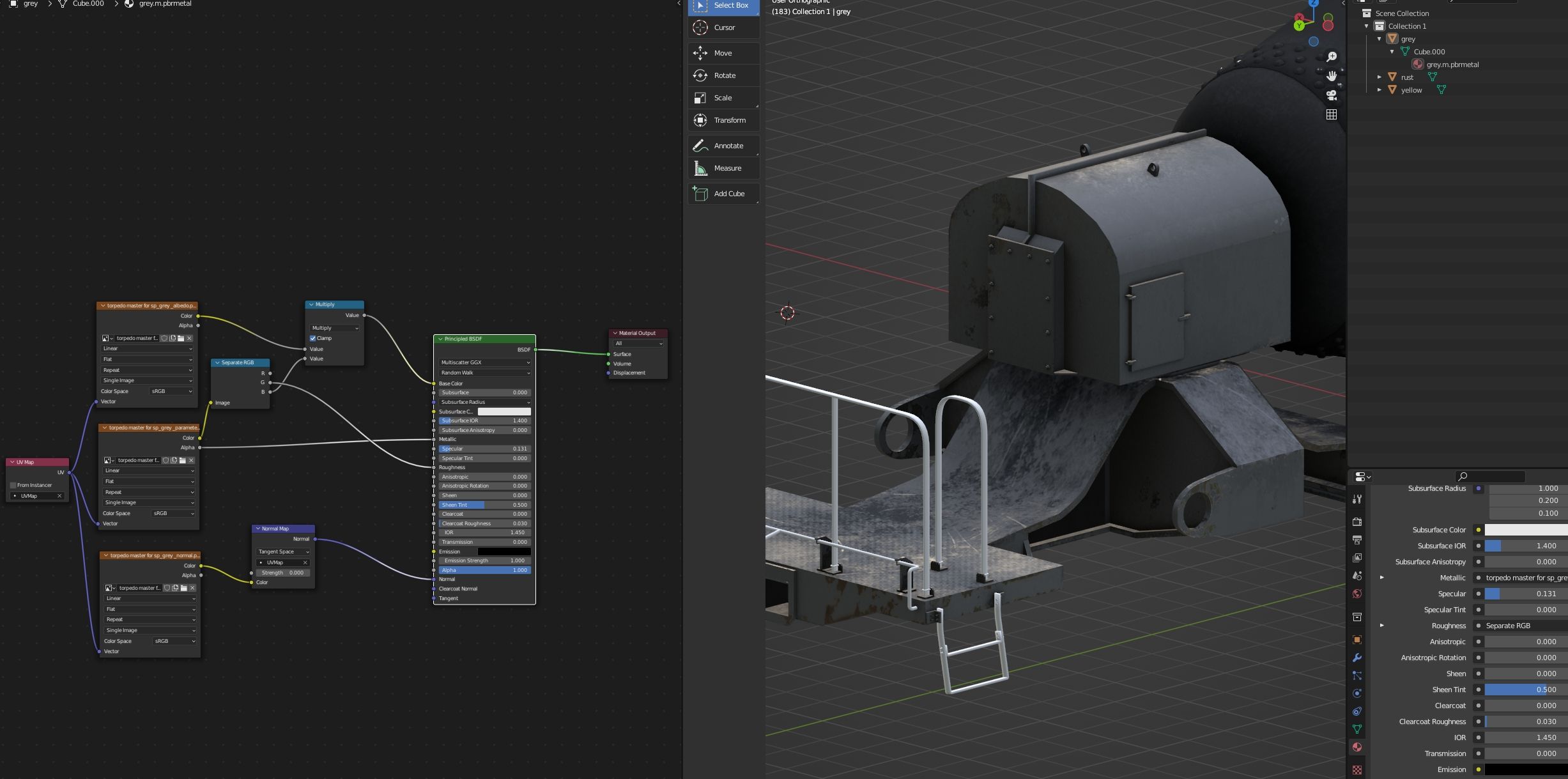
Task: Click the properties panel search field
Action: coord(1490,476)
